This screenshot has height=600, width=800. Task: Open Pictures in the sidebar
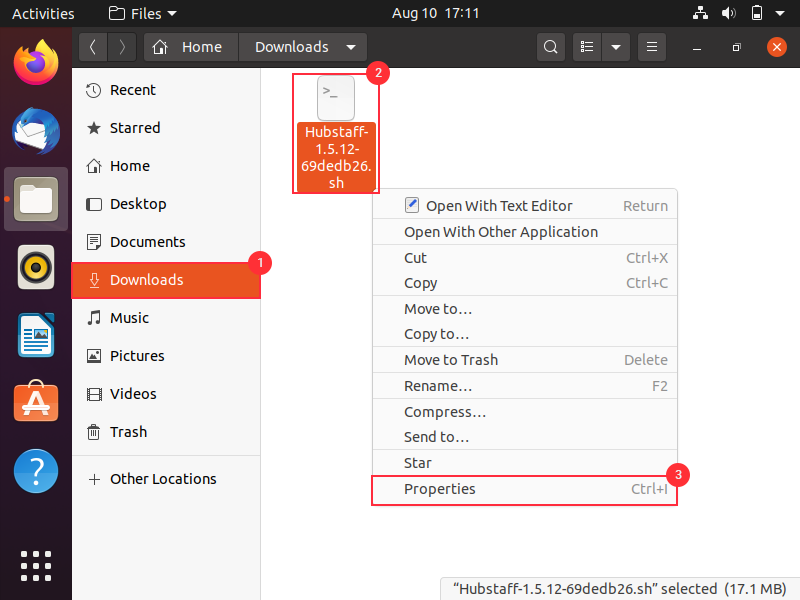click(x=166, y=356)
